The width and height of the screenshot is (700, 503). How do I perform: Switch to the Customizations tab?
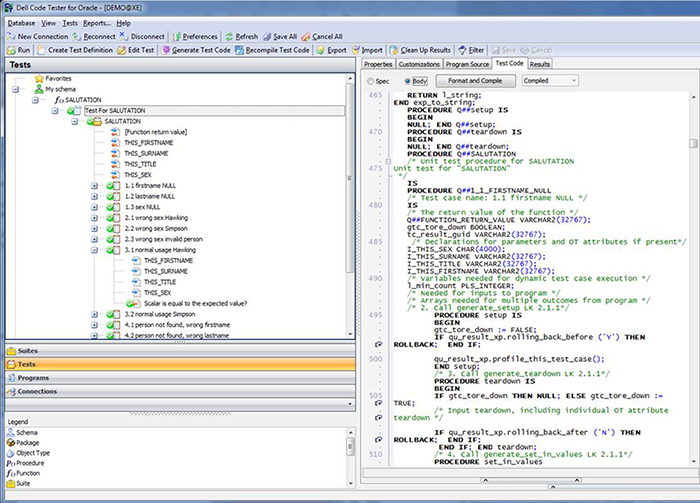419,64
